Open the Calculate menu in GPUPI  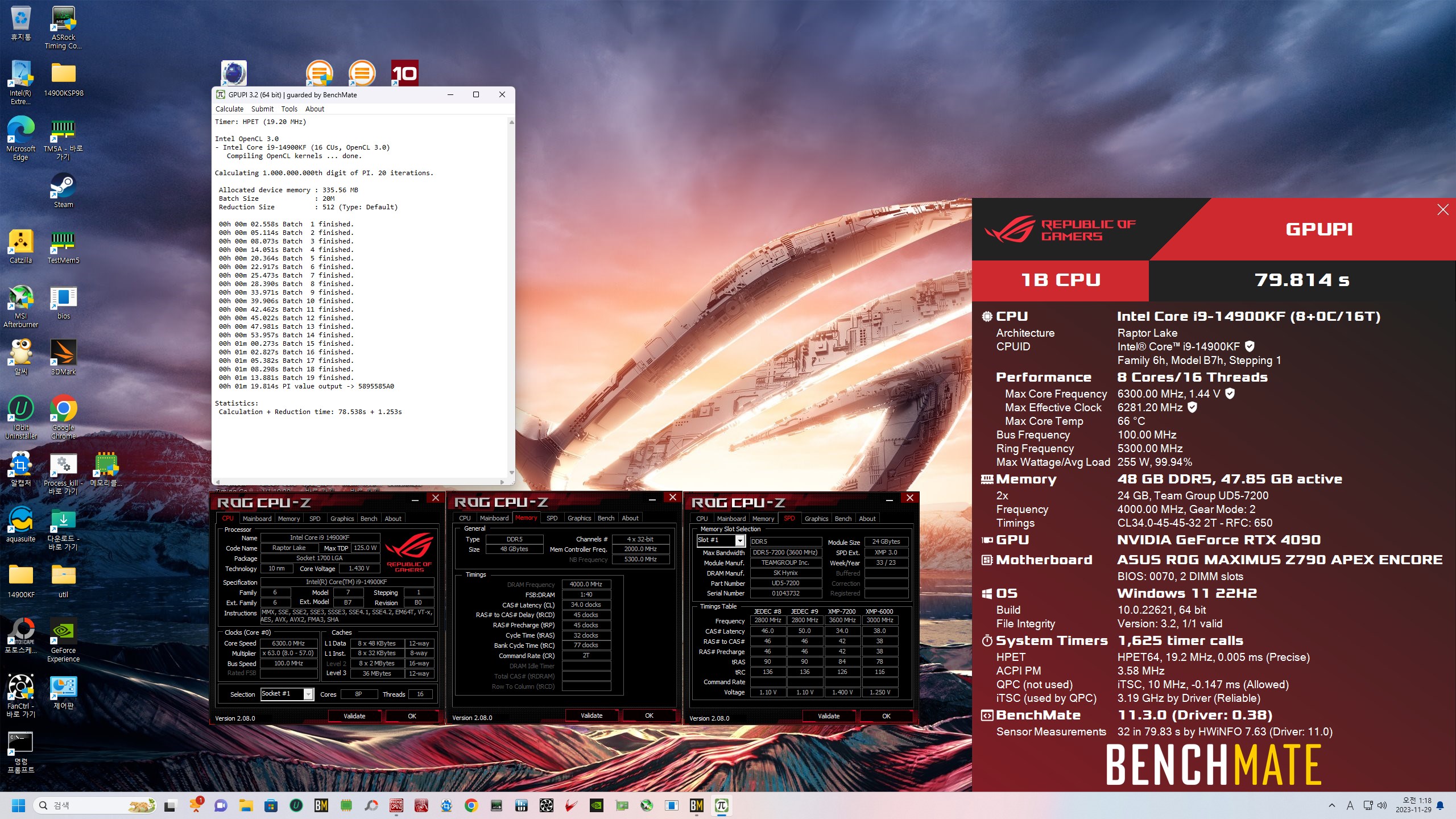[x=229, y=109]
